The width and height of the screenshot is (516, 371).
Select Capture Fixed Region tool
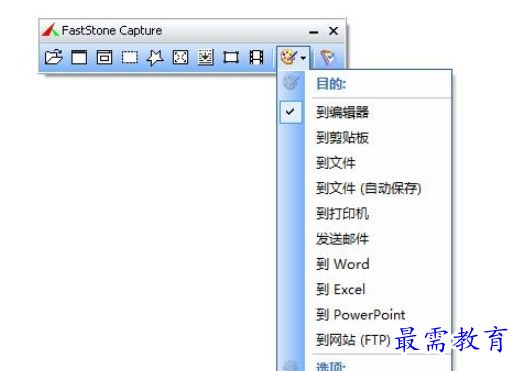point(231,57)
